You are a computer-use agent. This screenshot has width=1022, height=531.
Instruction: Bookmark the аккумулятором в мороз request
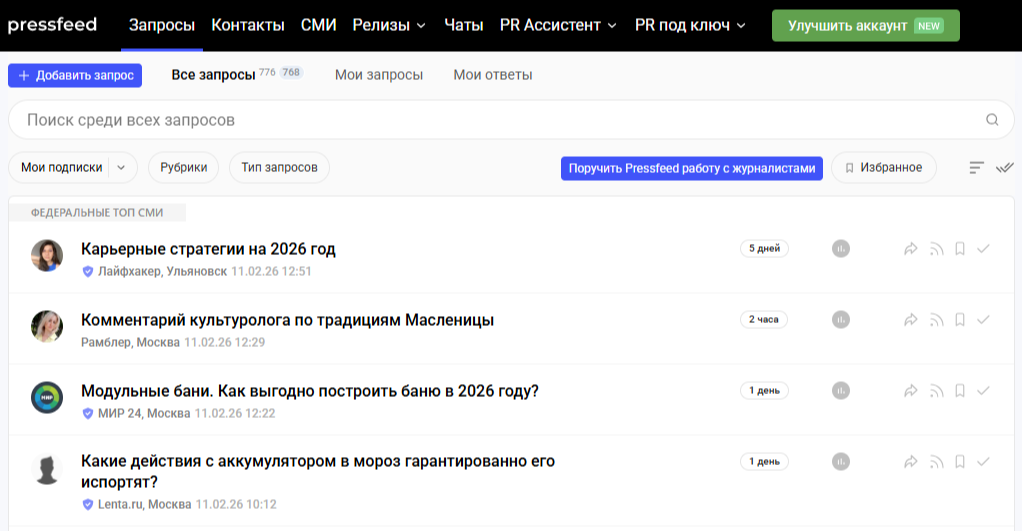[959, 462]
